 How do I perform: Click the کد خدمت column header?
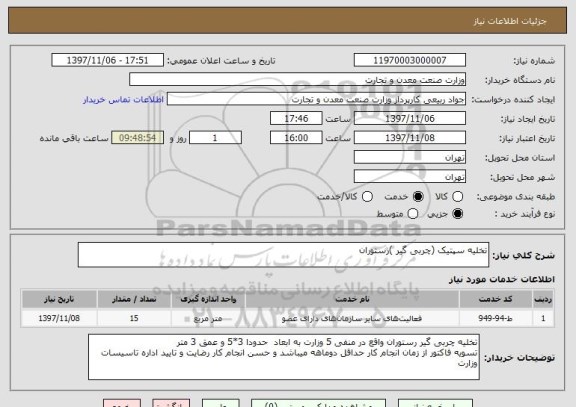click(x=495, y=299)
